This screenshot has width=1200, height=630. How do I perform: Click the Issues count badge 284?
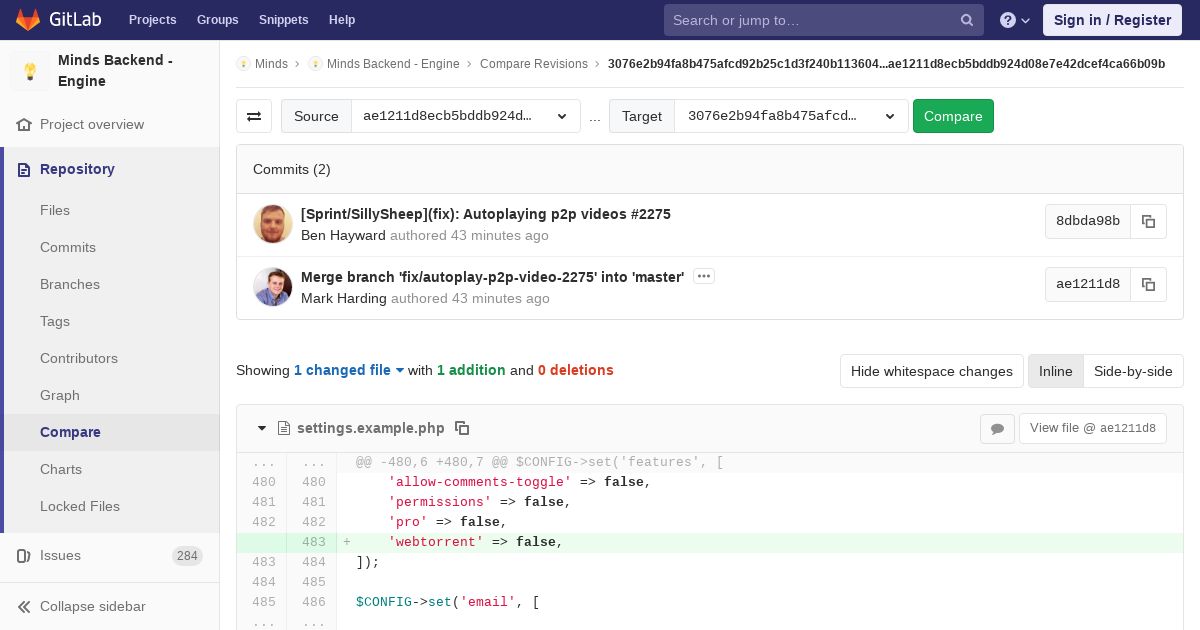(187, 556)
